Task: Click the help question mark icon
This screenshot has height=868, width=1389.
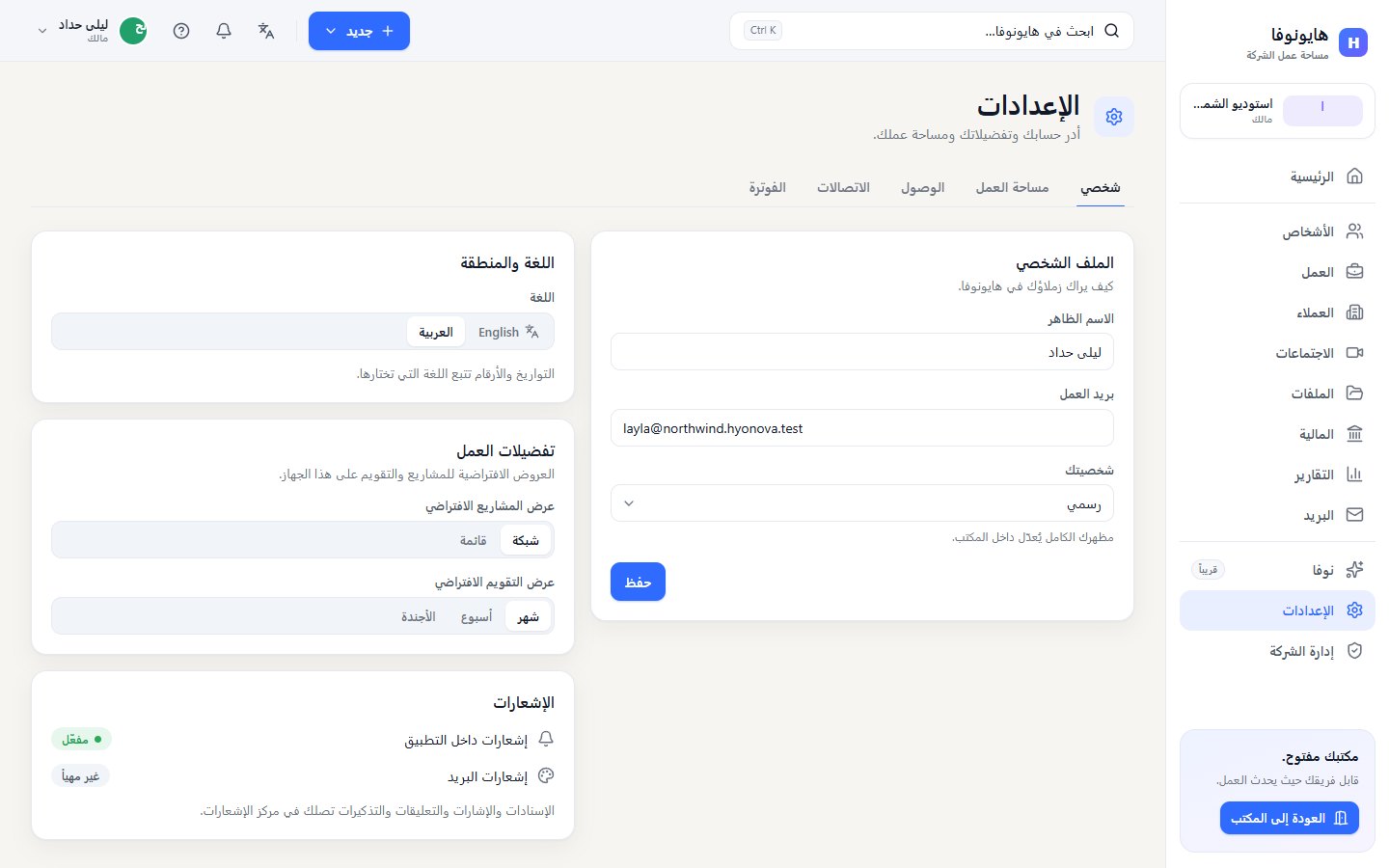Action: [x=181, y=31]
